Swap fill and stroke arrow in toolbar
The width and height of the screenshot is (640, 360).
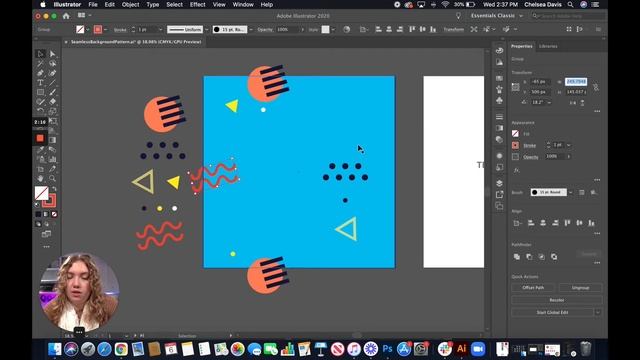pos(54,189)
